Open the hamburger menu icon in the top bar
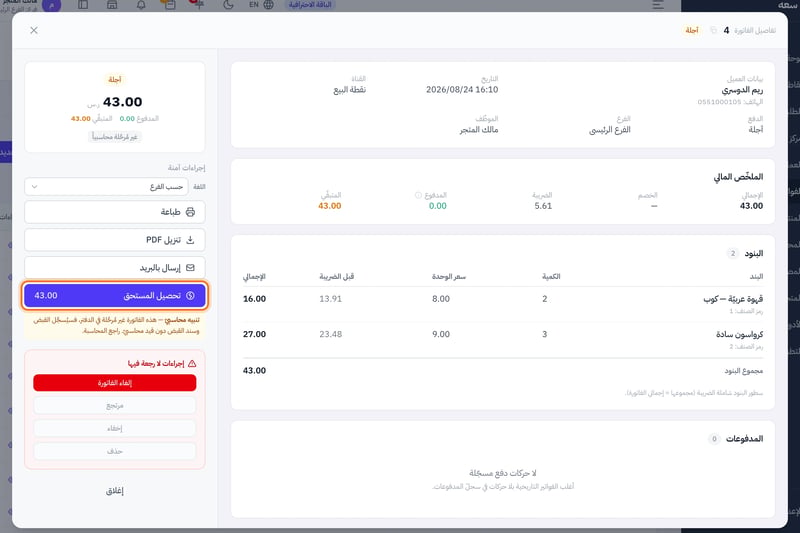 point(658,5)
